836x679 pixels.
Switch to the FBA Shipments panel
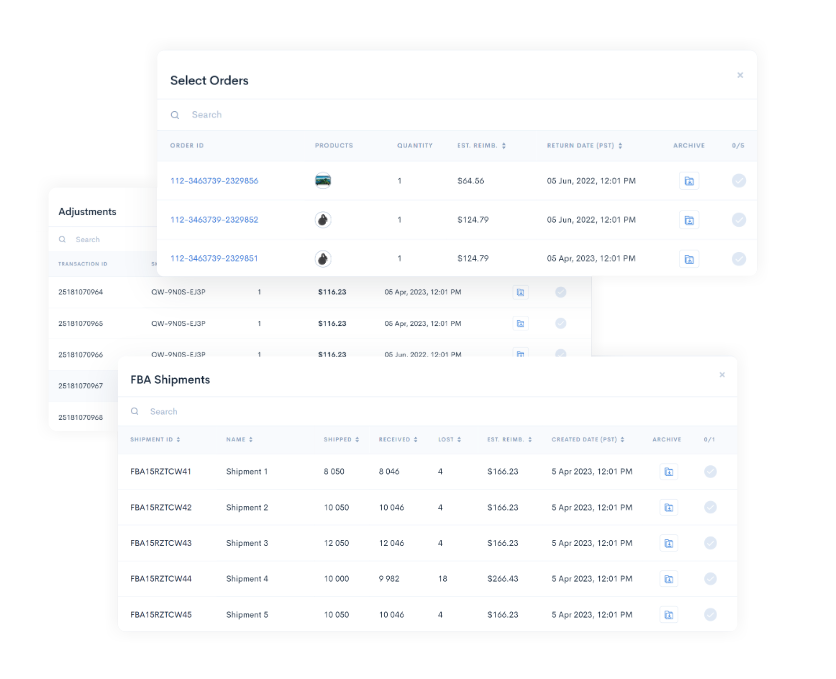coord(172,379)
